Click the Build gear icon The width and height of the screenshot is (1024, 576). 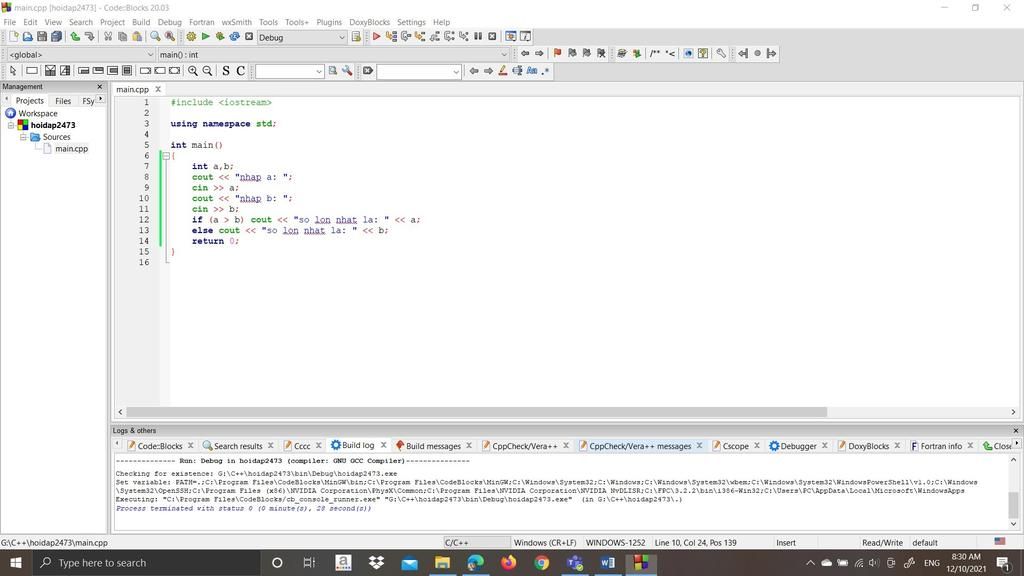(x=191, y=37)
